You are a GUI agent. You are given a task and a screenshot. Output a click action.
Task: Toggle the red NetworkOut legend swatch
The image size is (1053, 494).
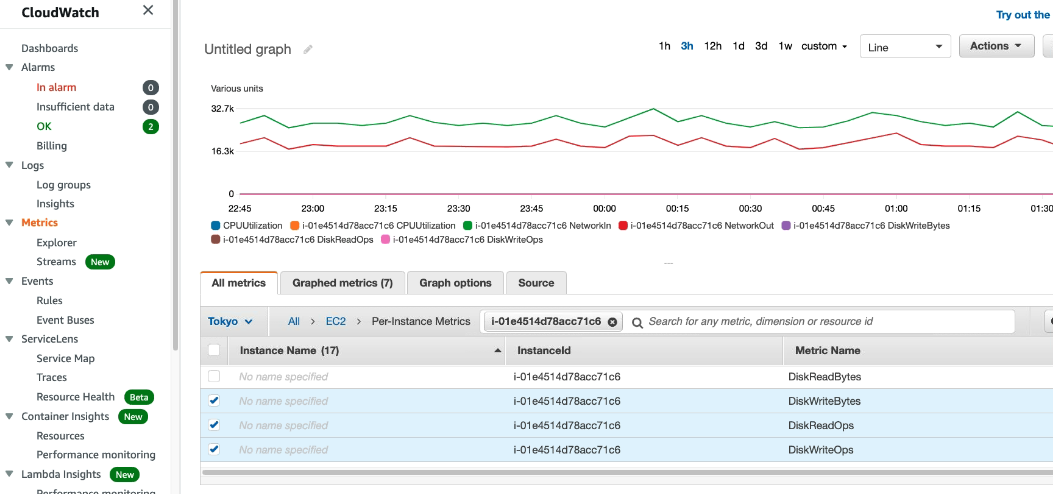(x=623, y=226)
